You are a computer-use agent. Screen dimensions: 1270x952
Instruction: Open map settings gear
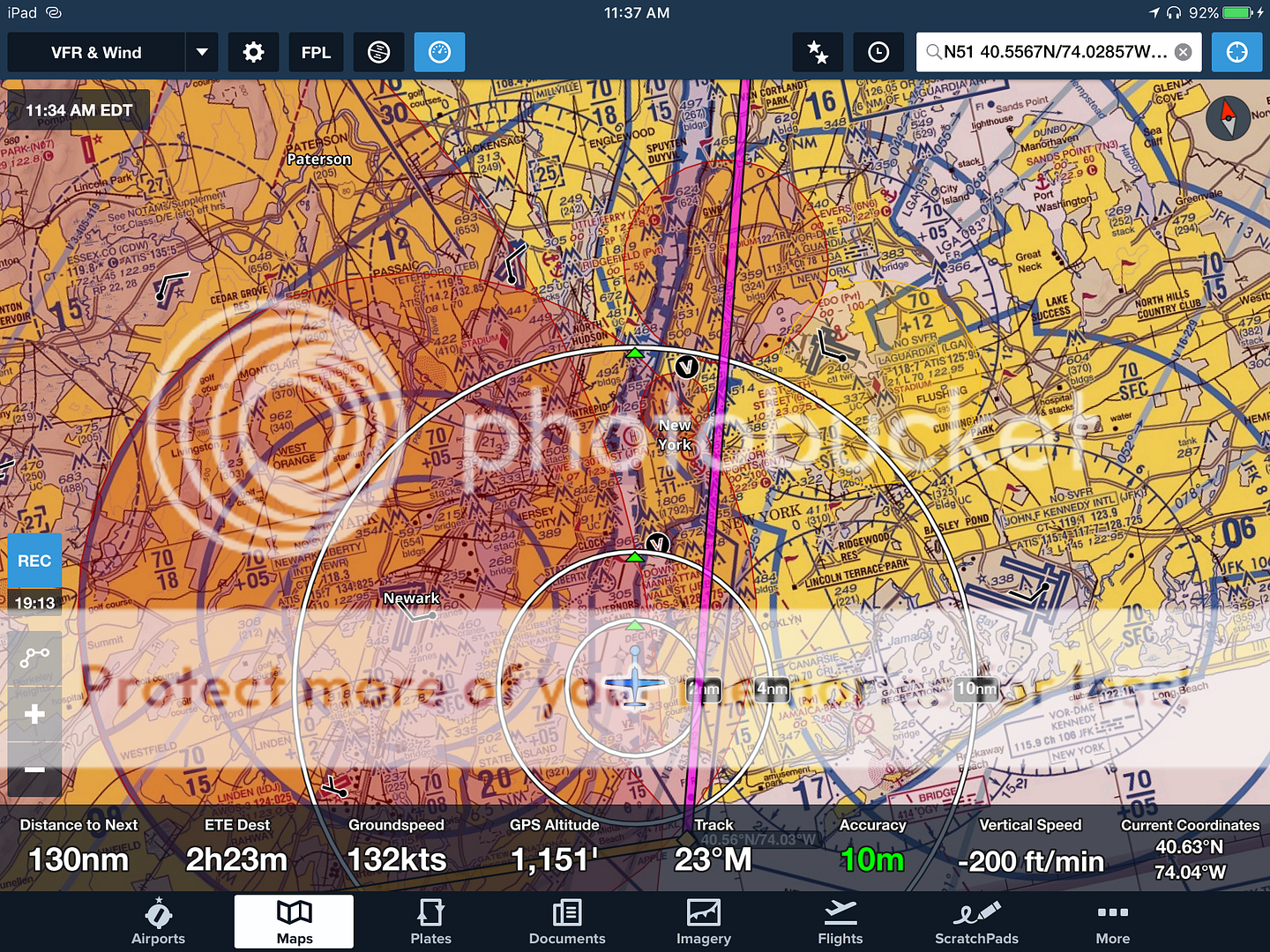[x=254, y=53]
